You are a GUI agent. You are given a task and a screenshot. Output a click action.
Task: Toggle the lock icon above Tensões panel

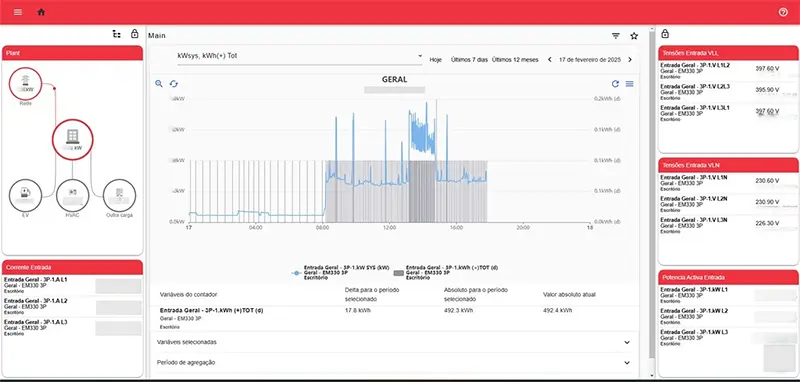pos(665,34)
